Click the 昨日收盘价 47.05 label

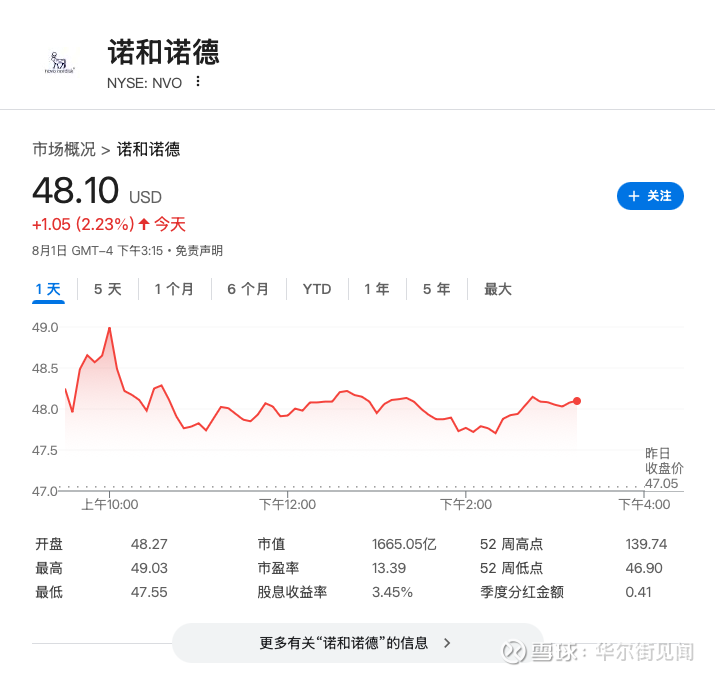coord(663,468)
